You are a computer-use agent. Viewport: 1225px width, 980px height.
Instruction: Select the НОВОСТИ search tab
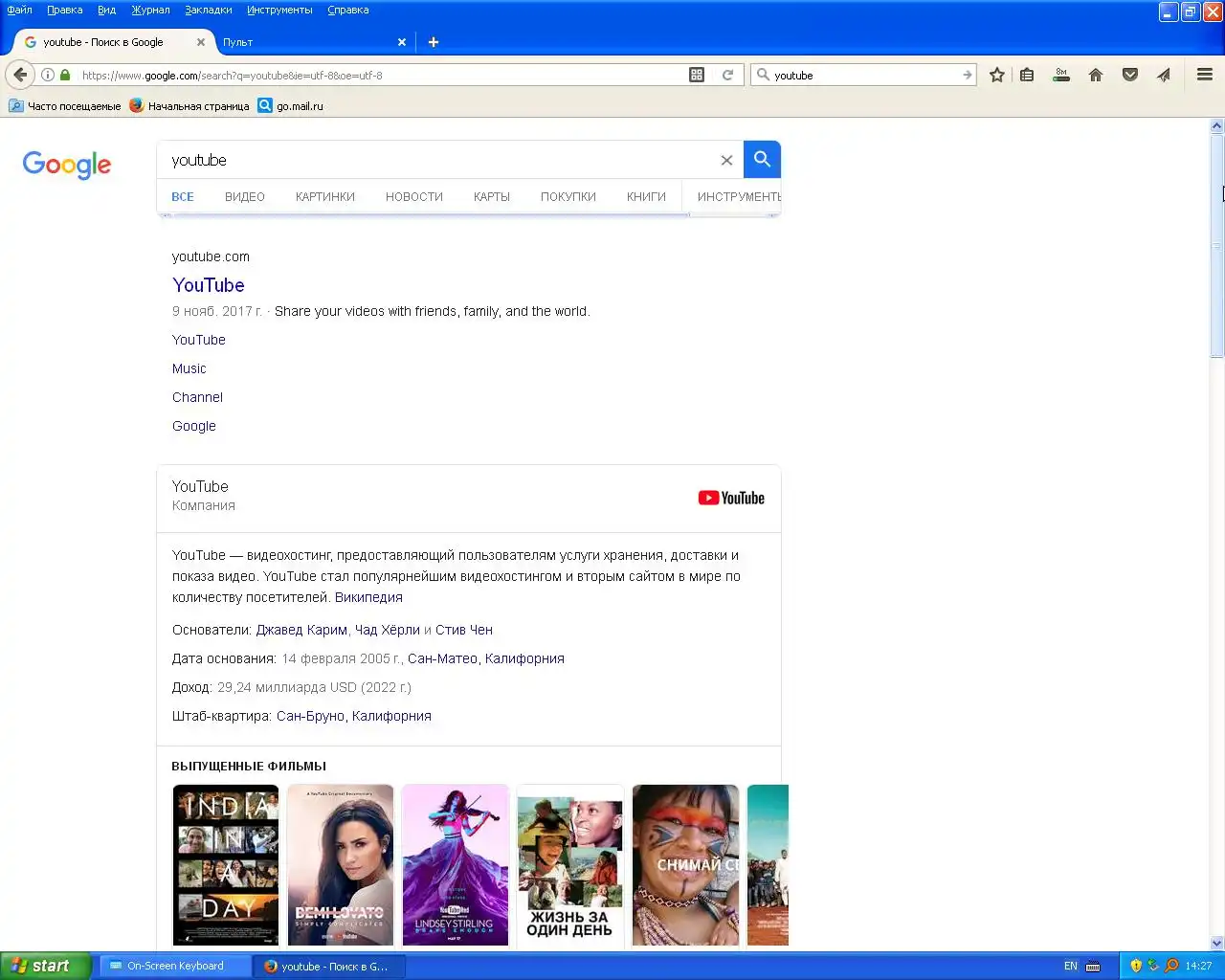tap(414, 197)
